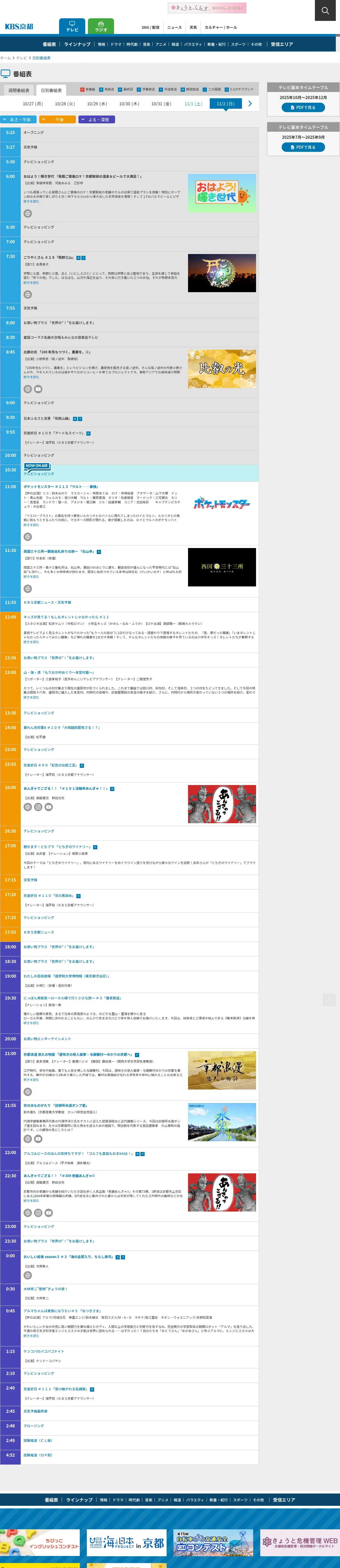Viewport: 340px width, 1568px height.
Task: Choose date 11/2 (日)
Action: [225, 104]
